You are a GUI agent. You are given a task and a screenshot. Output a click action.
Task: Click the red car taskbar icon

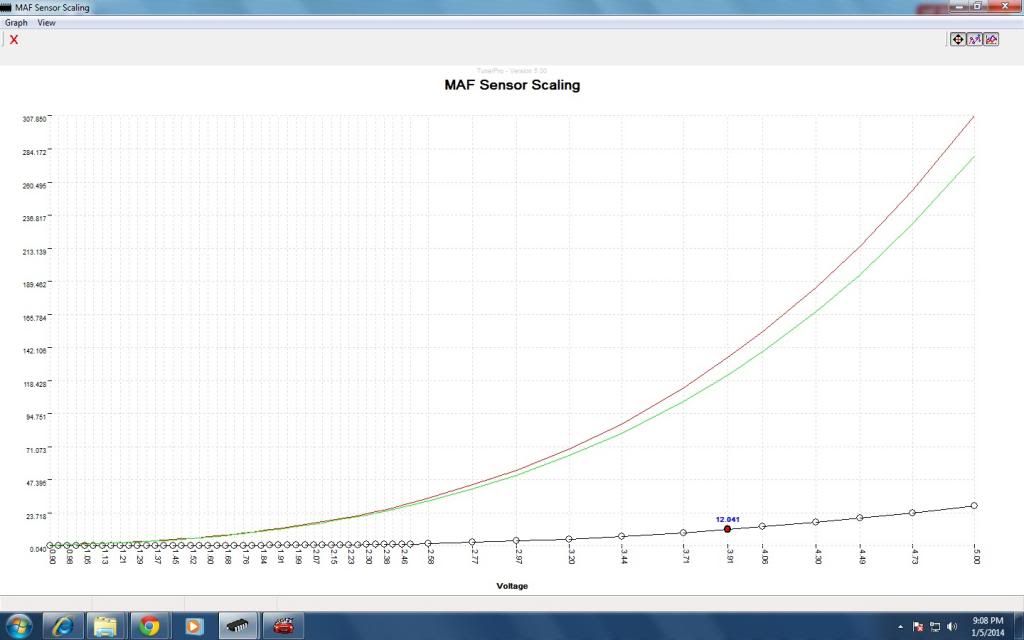click(283, 626)
